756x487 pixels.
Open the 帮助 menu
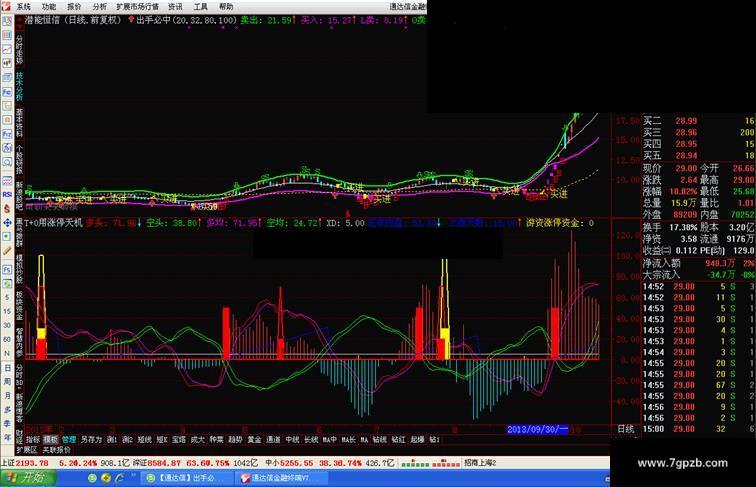coord(226,7)
